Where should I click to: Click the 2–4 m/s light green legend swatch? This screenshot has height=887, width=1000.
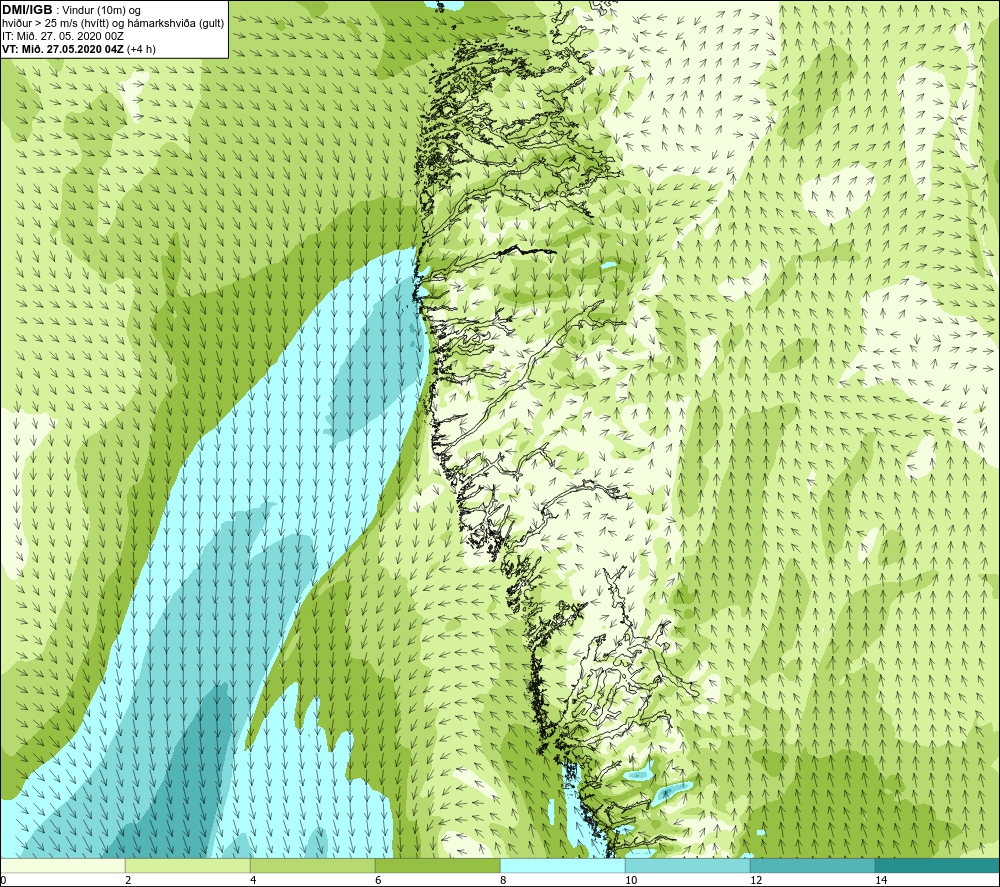188,865
